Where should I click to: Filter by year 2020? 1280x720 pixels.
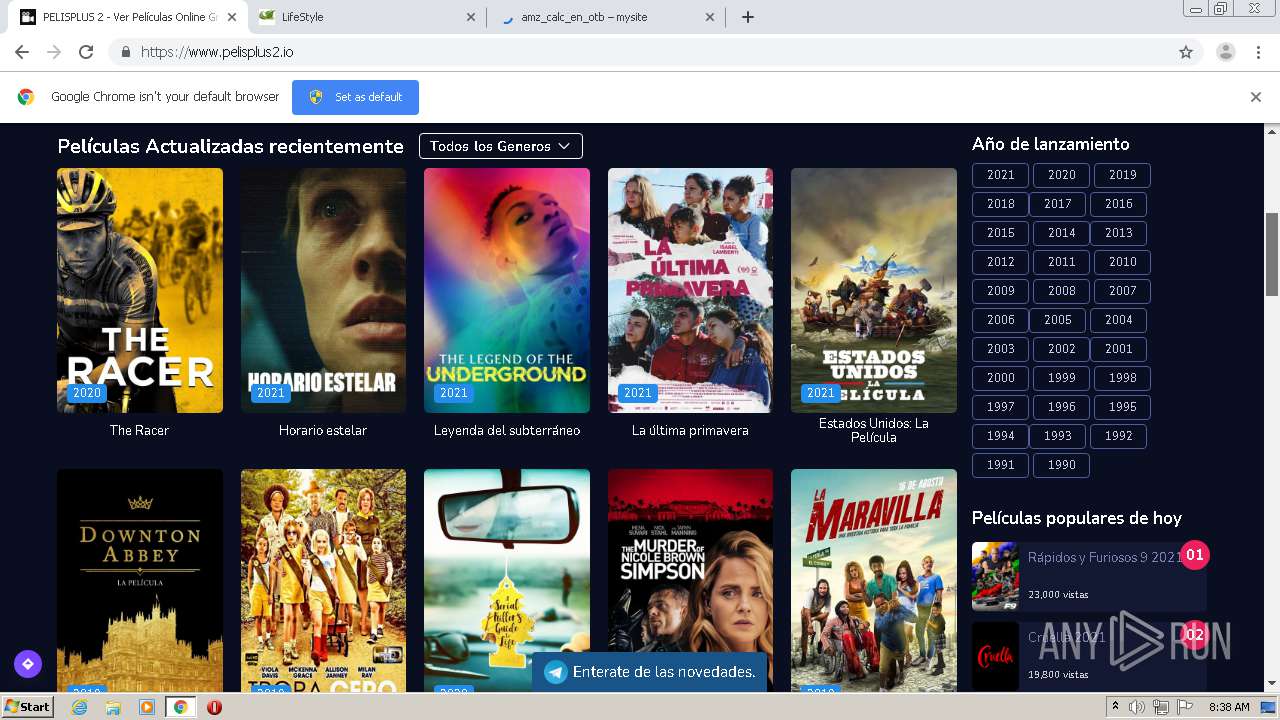point(1062,175)
